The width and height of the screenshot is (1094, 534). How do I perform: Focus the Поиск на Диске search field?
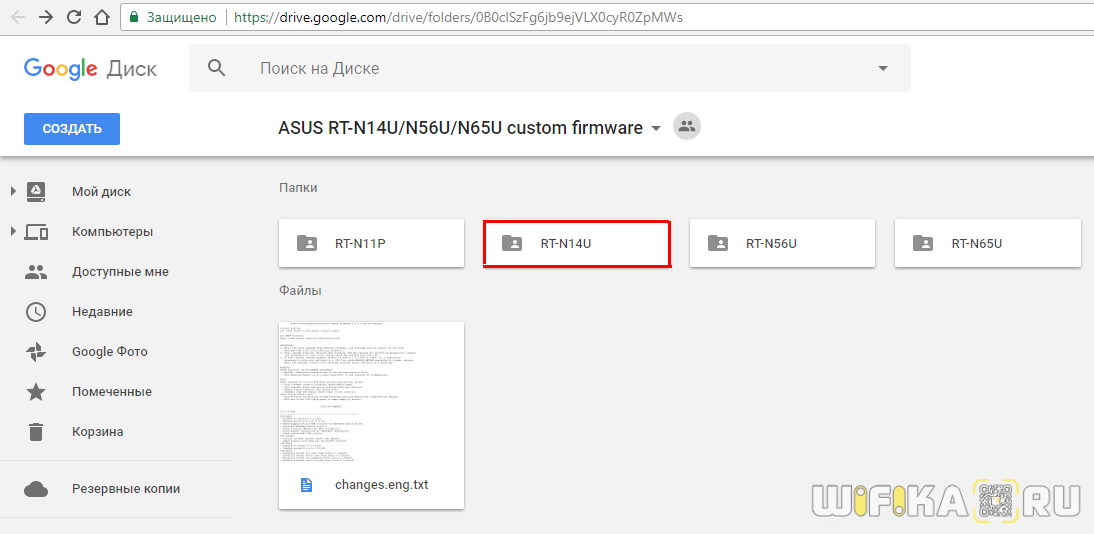point(550,68)
